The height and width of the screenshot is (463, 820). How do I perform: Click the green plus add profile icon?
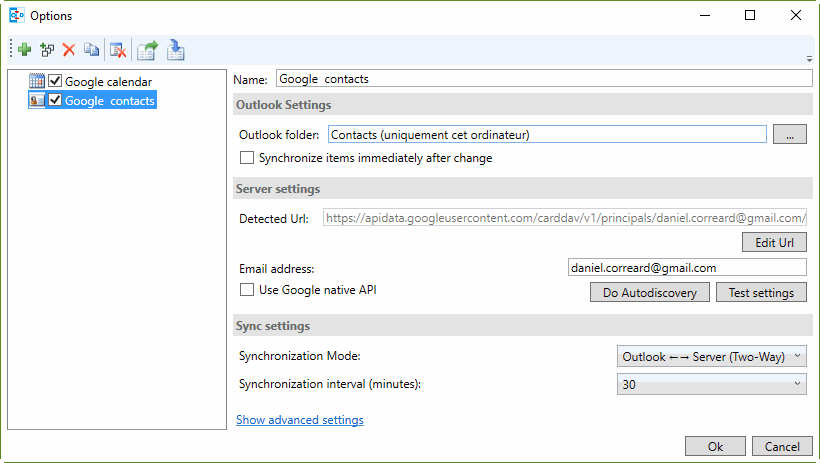point(25,49)
